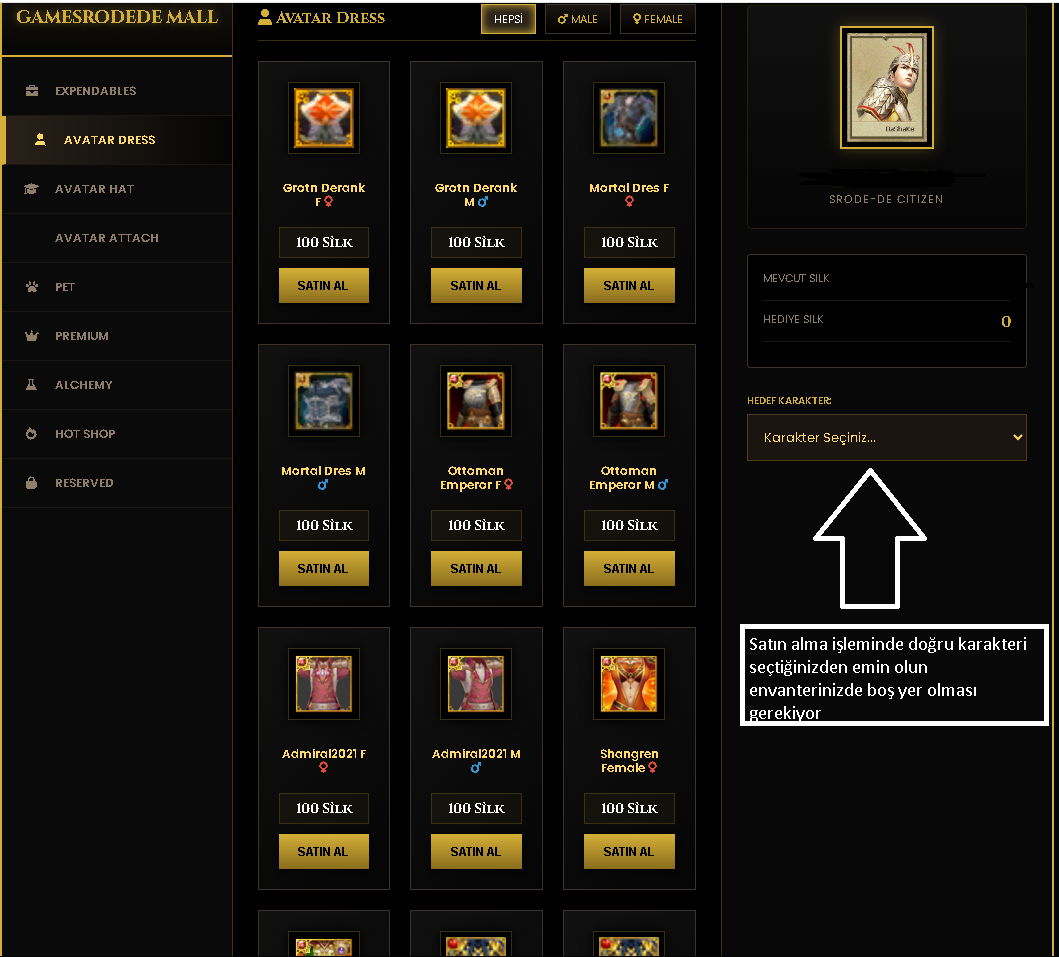Image resolution: width=1059 pixels, height=957 pixels.
Task: Expand the Karakter Seçiniz dropdown
Action: click(886, 438)
